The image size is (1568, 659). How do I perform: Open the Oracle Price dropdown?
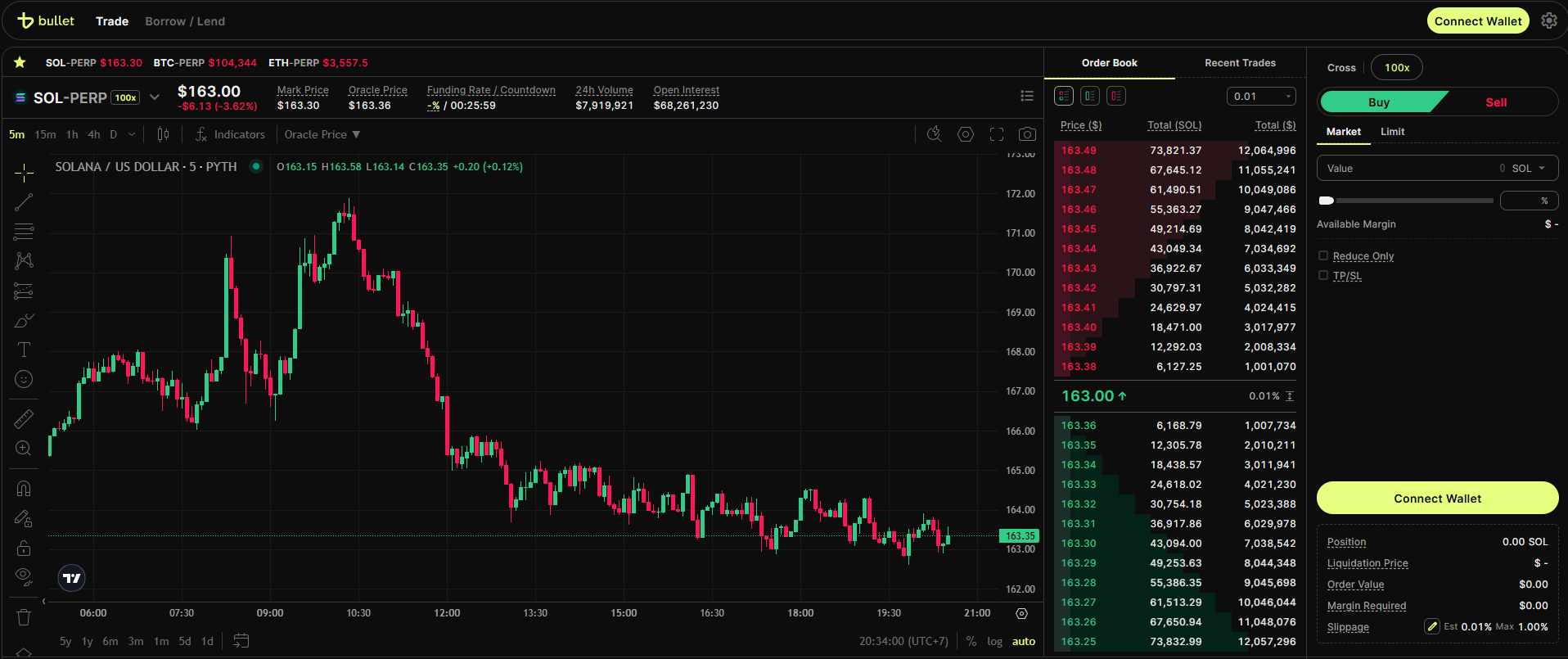pos(322,134)
